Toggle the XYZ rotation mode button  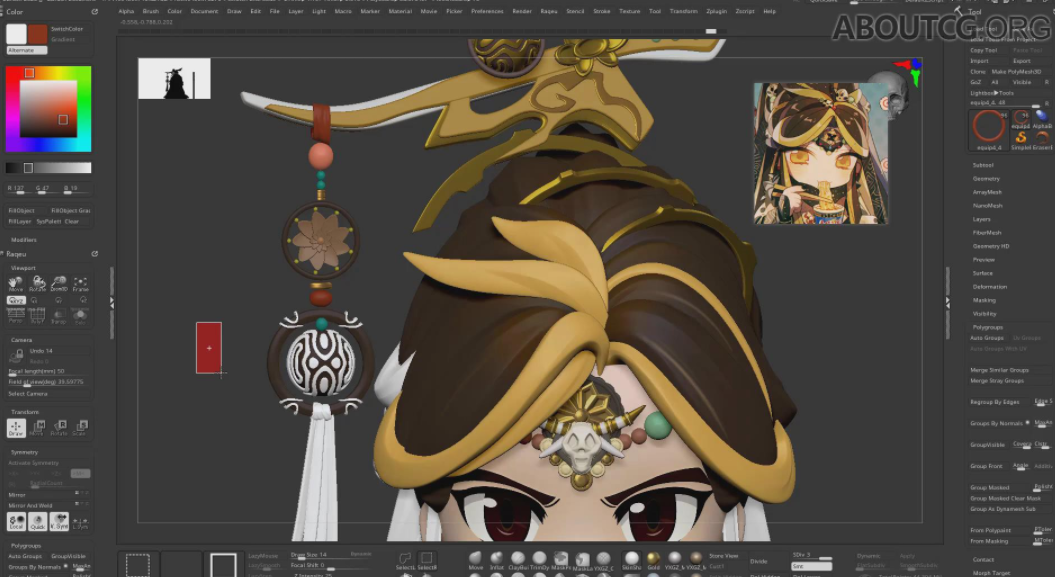coord(15,300)
